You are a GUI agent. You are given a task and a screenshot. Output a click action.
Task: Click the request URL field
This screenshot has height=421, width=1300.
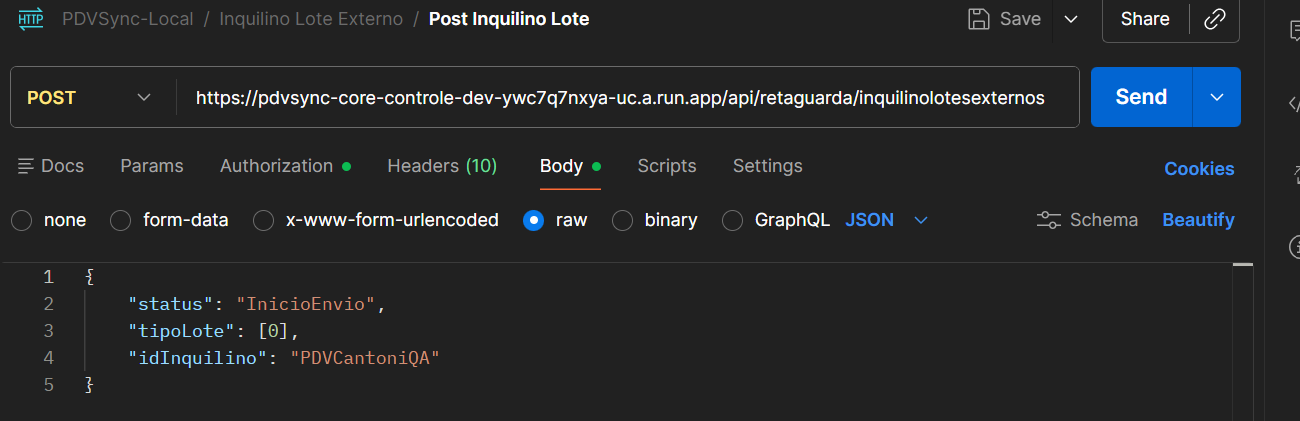point(620,97)
